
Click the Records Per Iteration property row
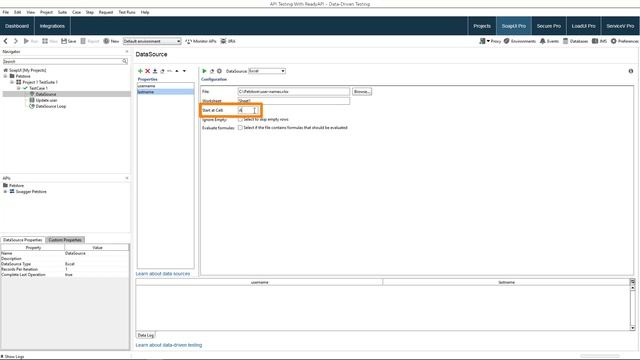click(x=65, y=269)
